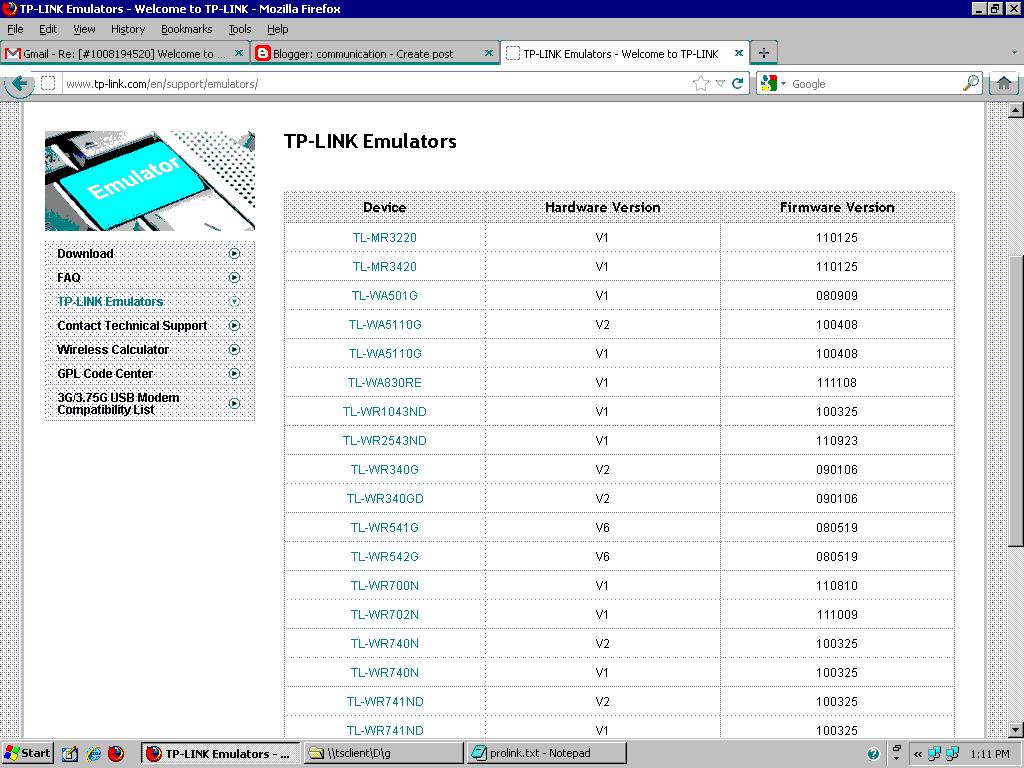Open Contact Technical Support in the sidebar
1024x768 pixels.
coord(132,325)
